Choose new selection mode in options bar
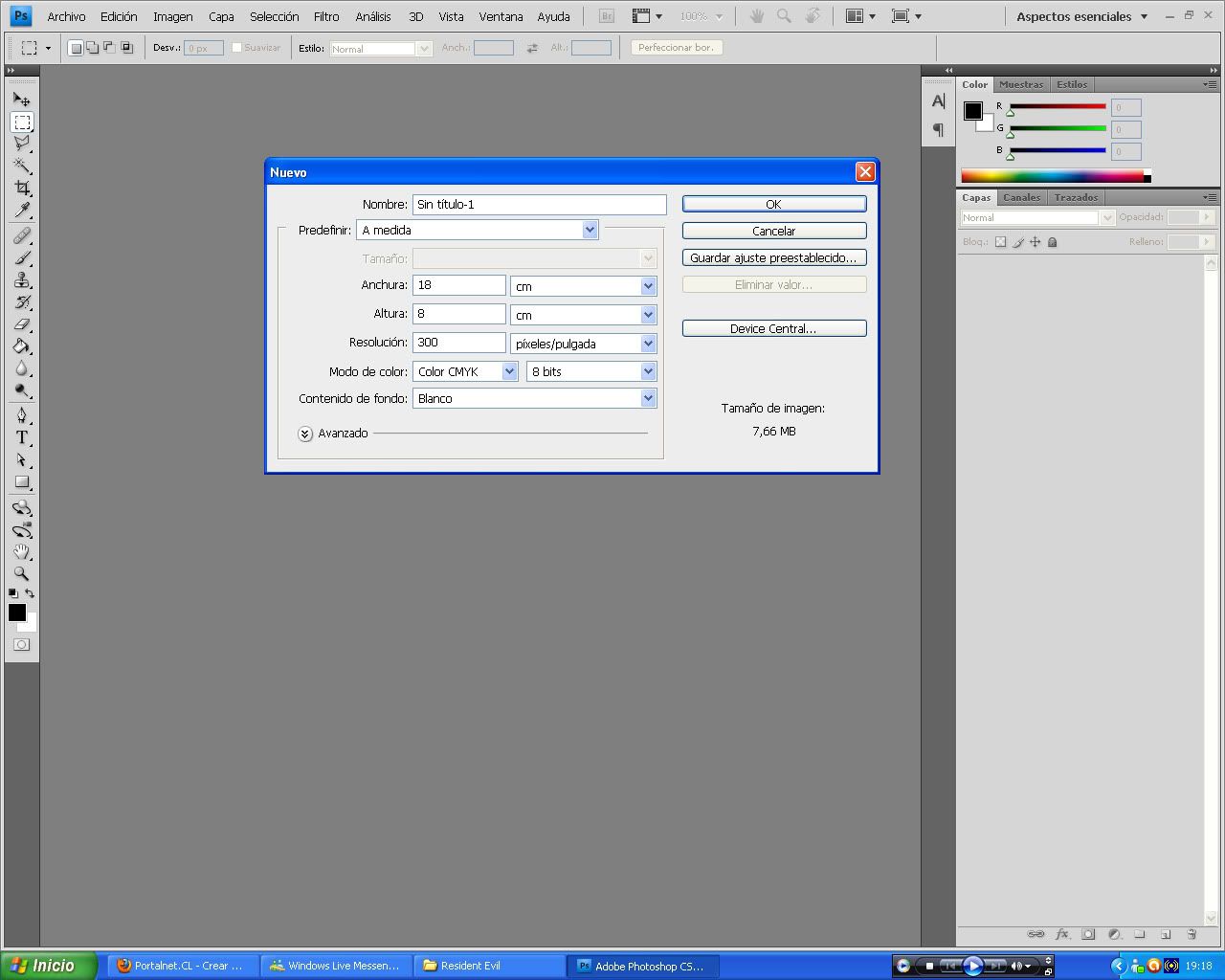 (76, 48)
